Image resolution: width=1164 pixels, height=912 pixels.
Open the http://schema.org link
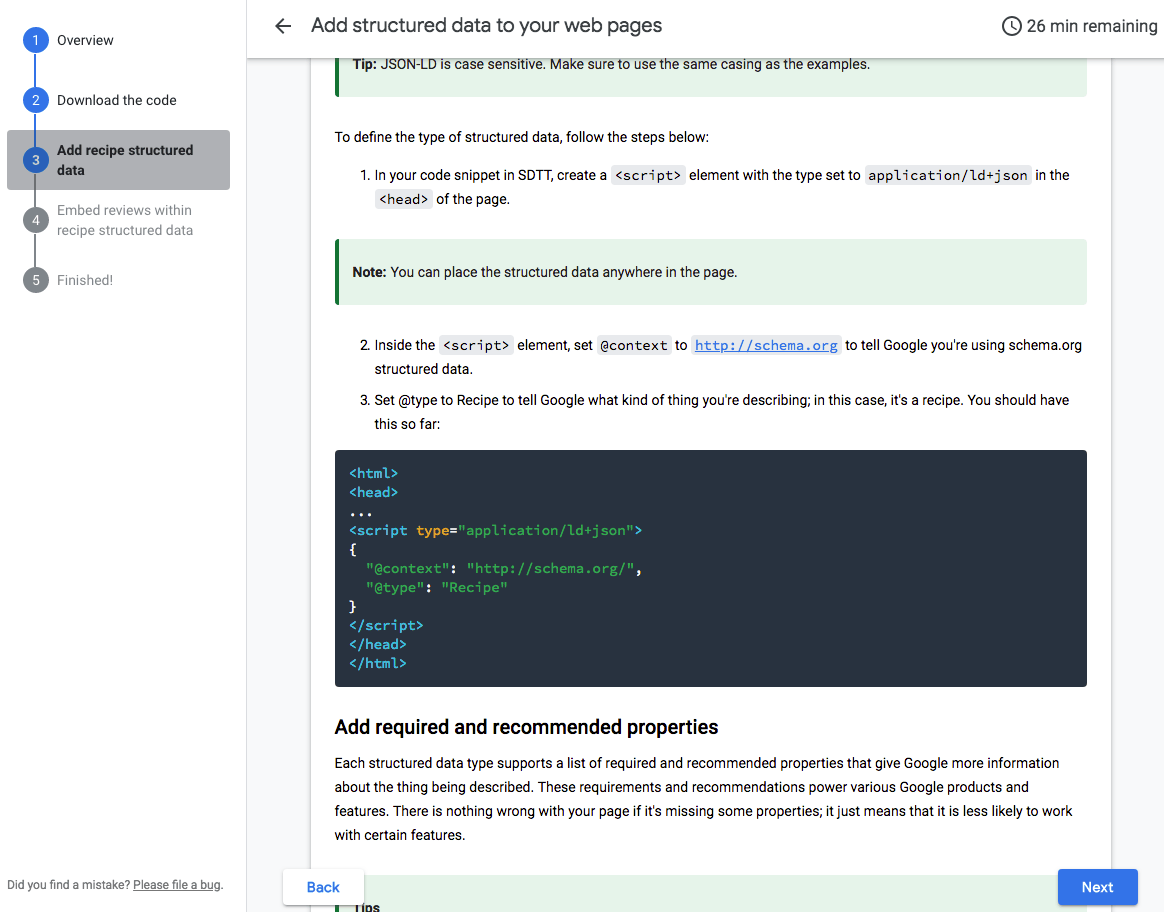click(766, 345)
